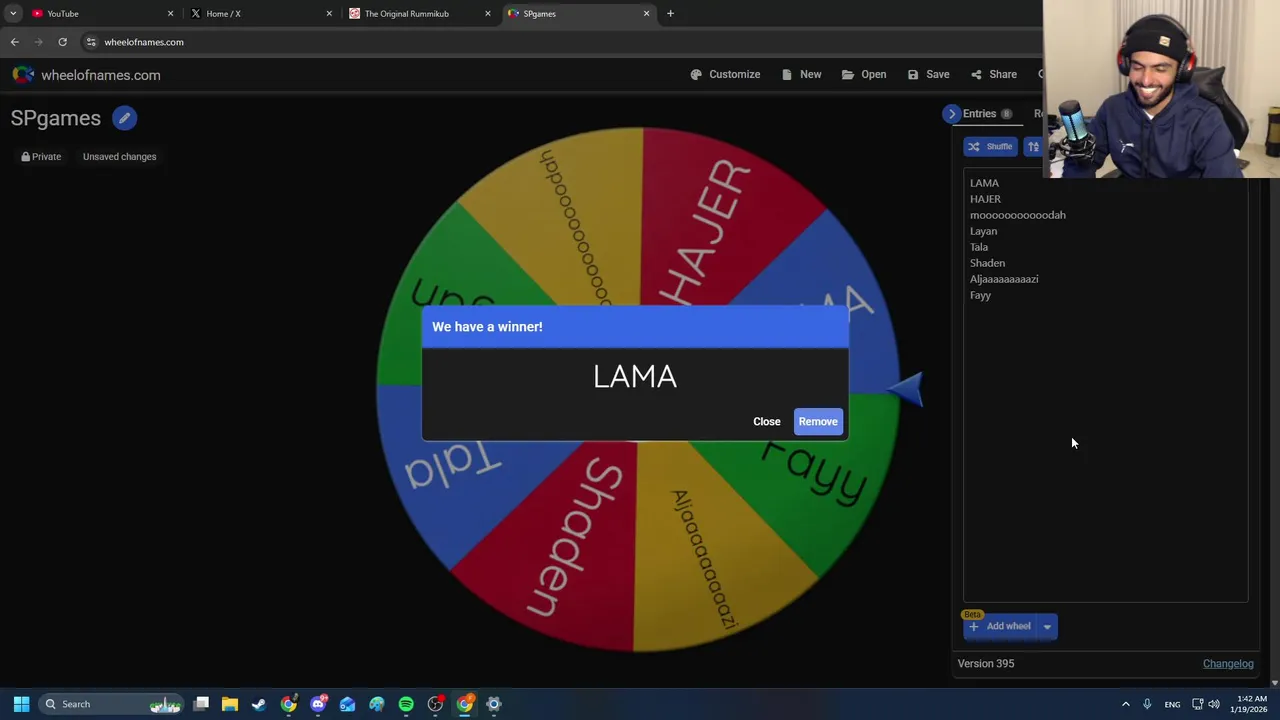View site information icon in address bar
The height and width of the screenshot is (720, 1280).
click(x=91, y=42)
